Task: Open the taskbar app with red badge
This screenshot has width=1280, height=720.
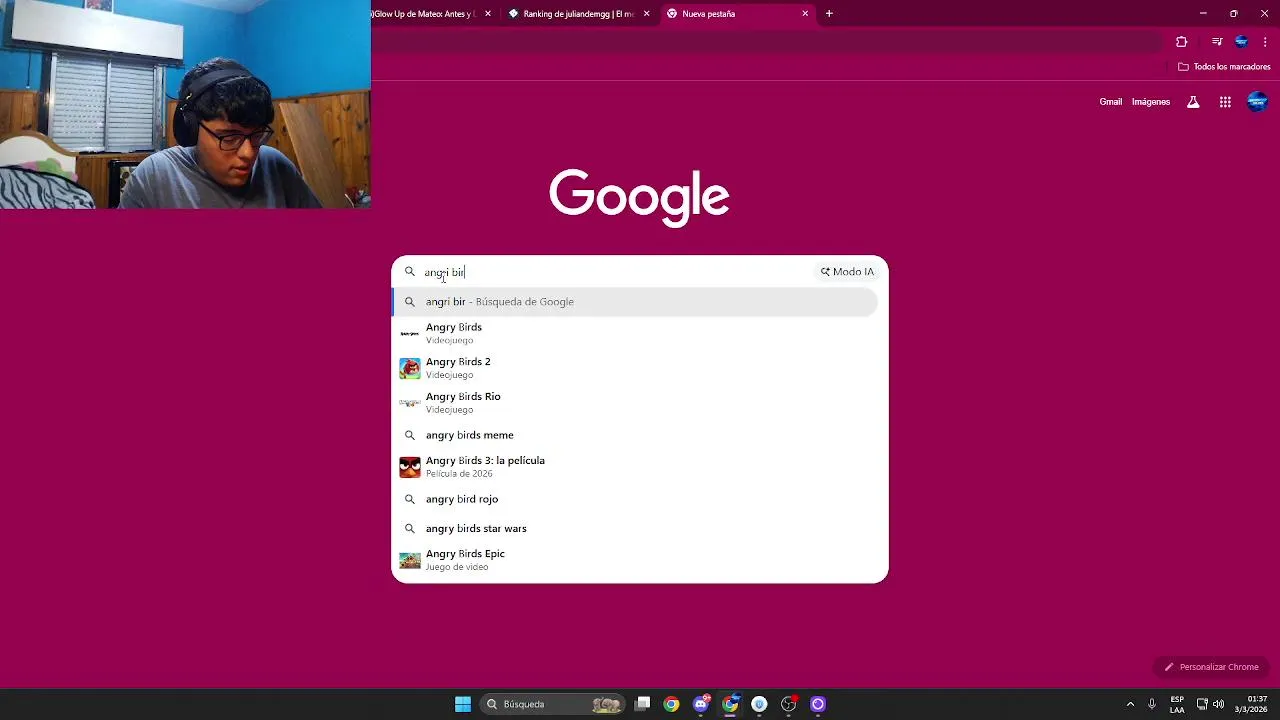Action: (x=789, y=704)
